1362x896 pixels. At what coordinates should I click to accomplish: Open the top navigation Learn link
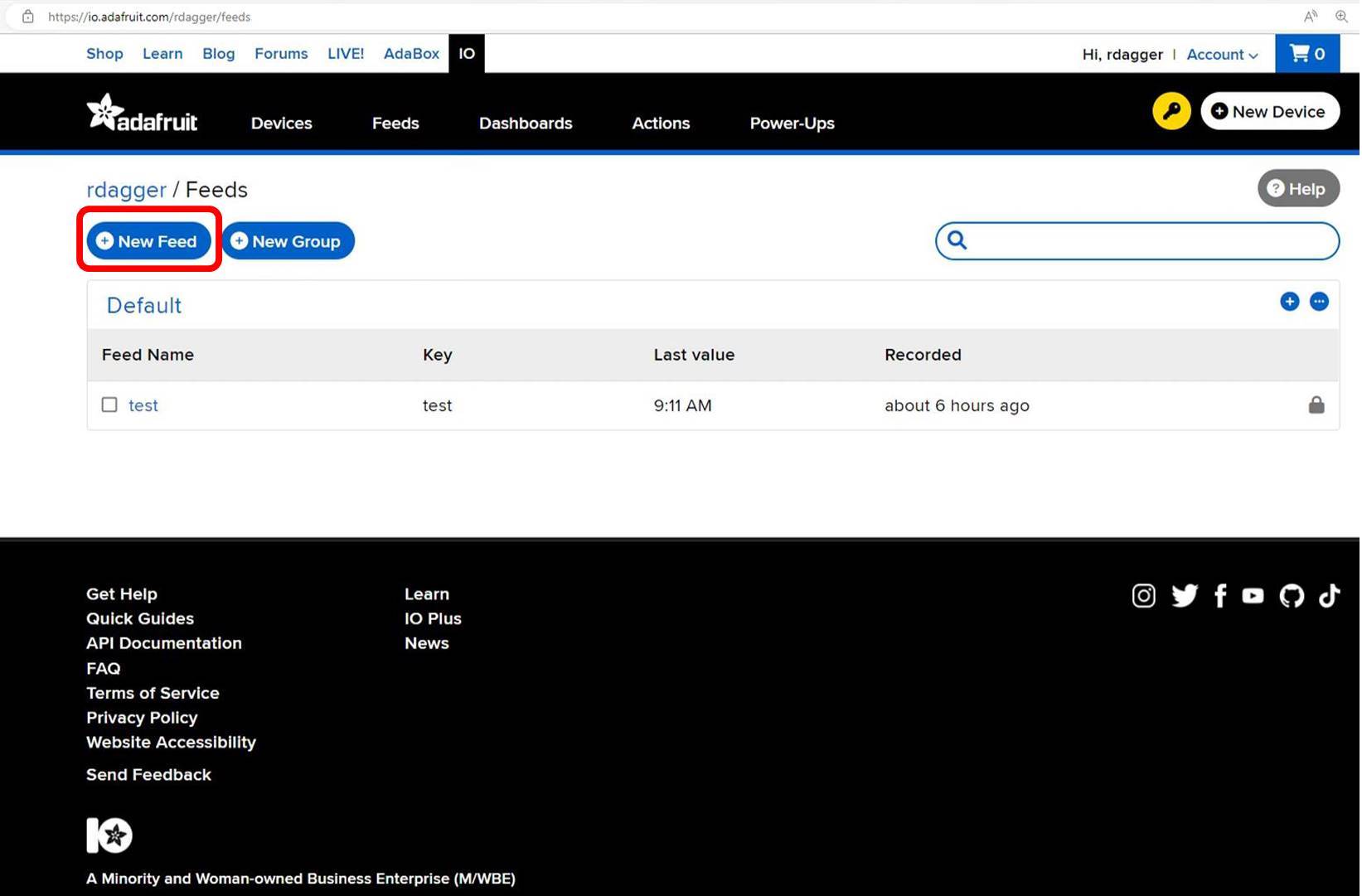pos(162,54)
